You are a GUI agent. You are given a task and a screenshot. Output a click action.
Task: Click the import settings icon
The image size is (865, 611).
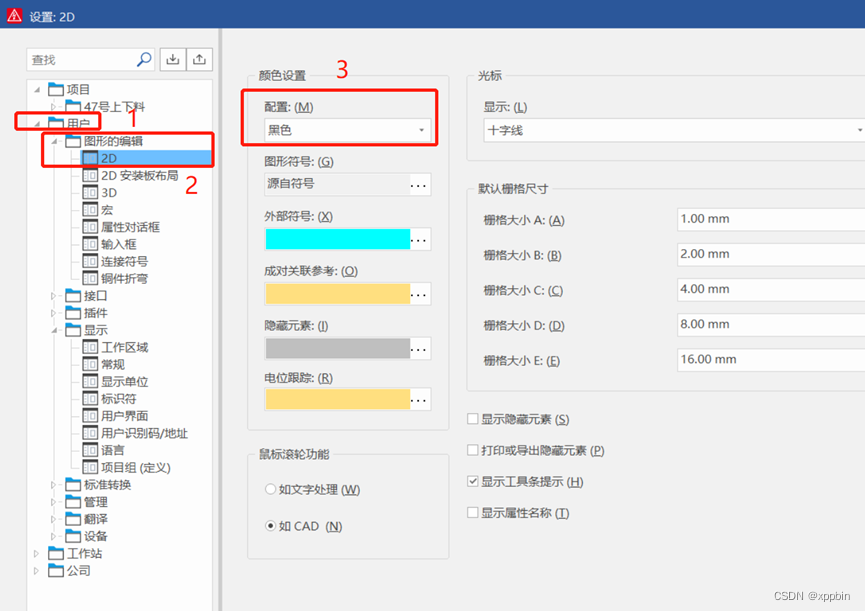coord(173,60)
